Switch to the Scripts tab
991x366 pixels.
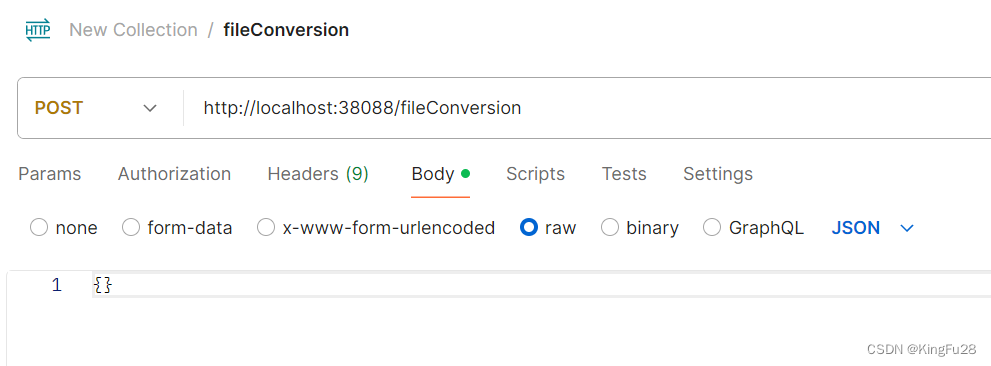pyautogui.click(x=535, y=174)
